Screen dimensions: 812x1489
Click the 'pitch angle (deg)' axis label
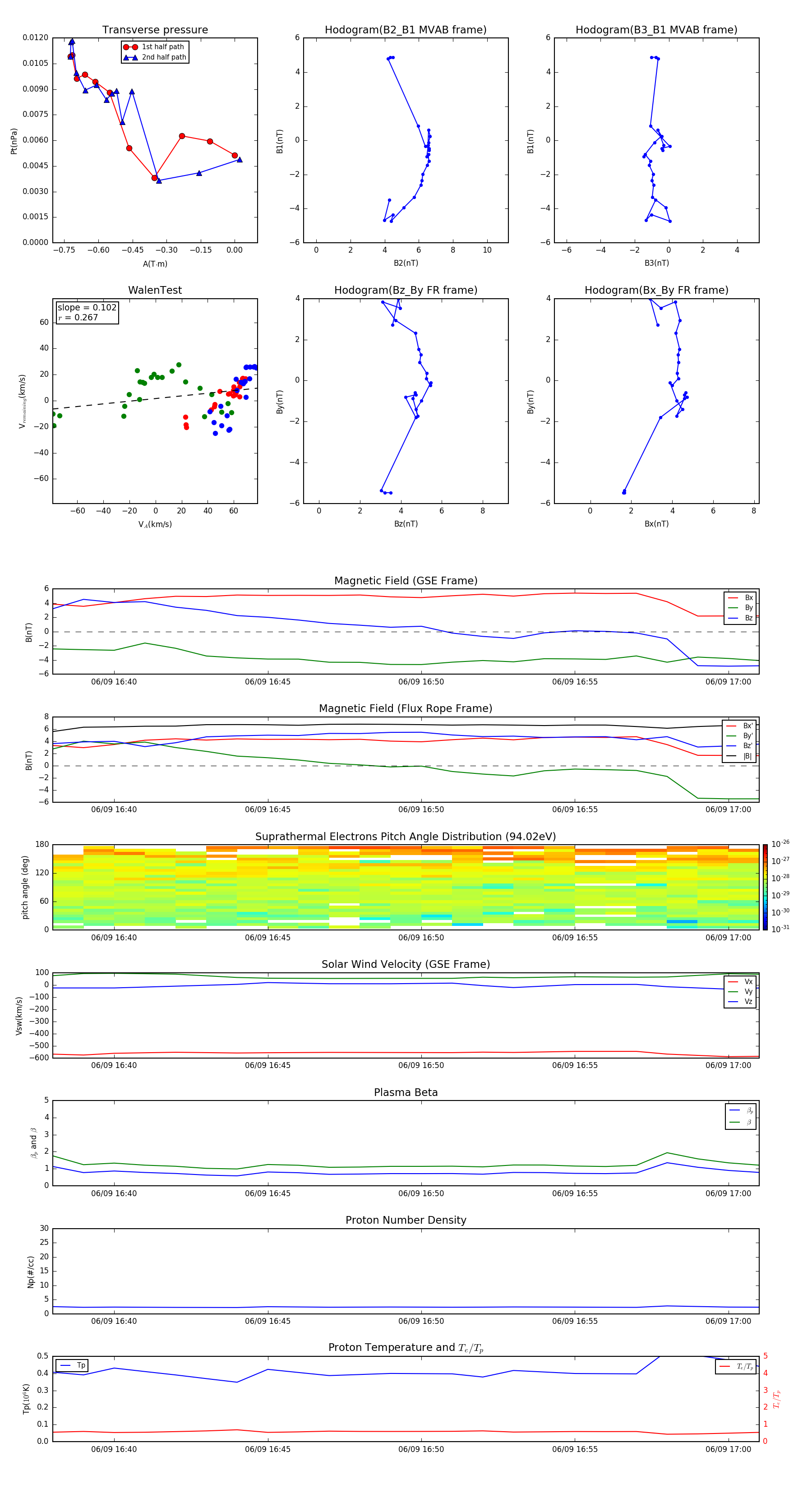coord(25,887)
